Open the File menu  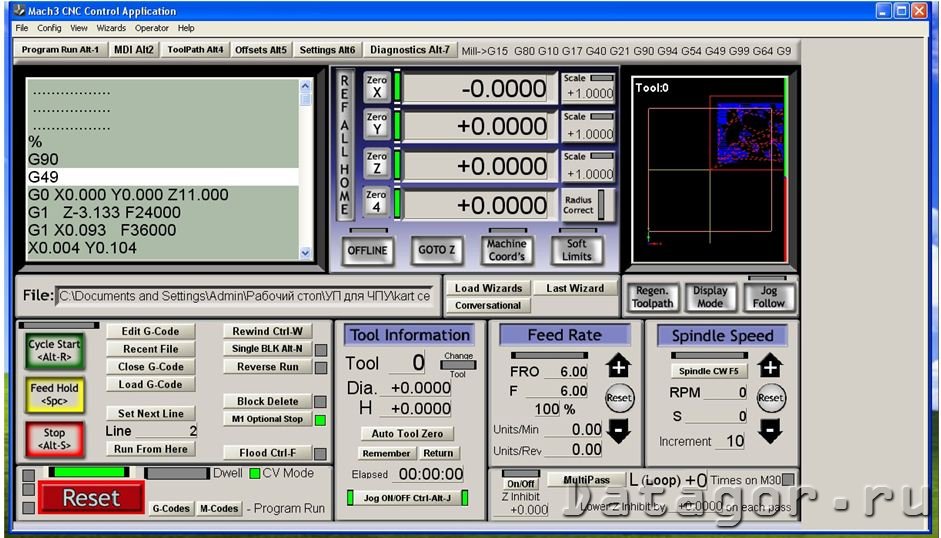click(22, 28)
